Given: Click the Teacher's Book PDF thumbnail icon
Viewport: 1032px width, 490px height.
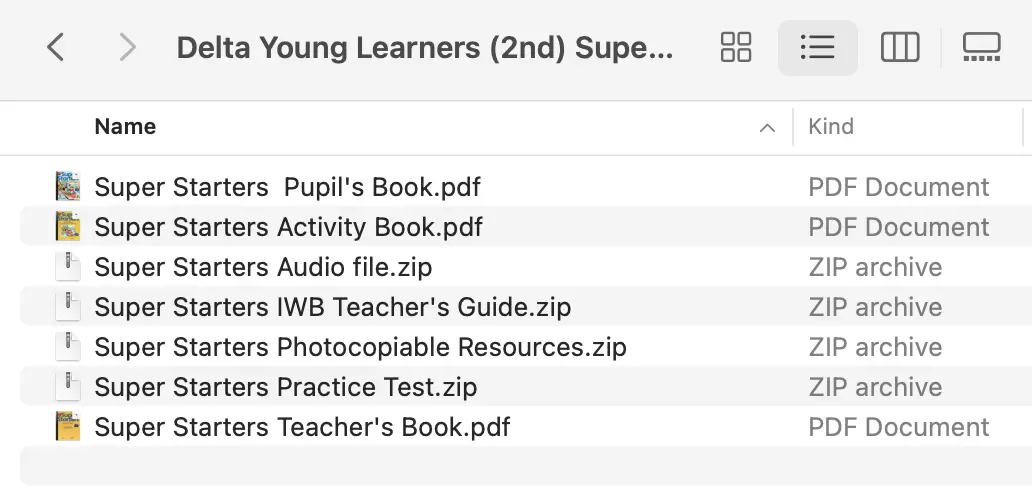Looking at the screenshot, I should click(68, 427).
